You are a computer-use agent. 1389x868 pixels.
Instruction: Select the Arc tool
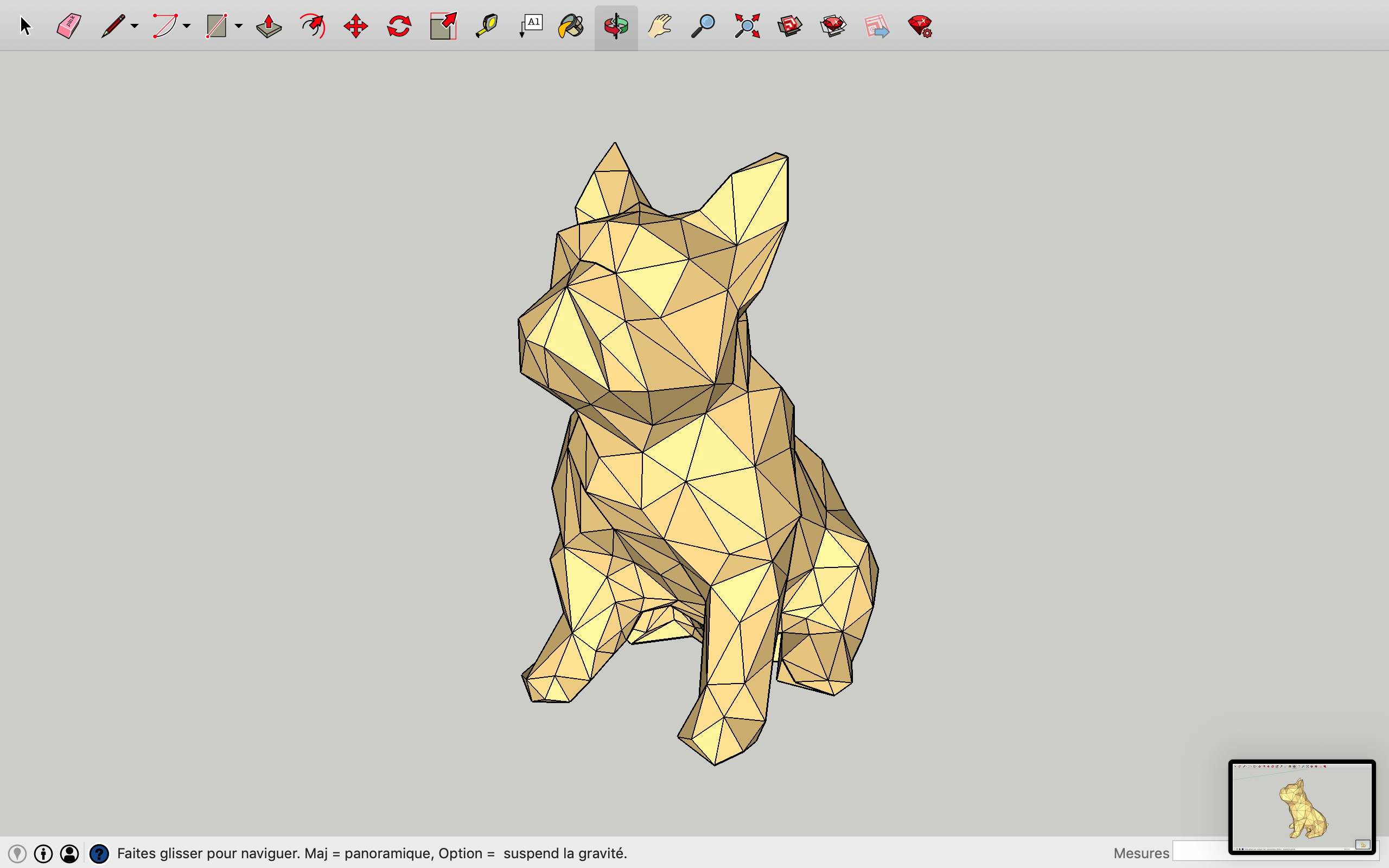pyautogui.click(x=165, y=26)
